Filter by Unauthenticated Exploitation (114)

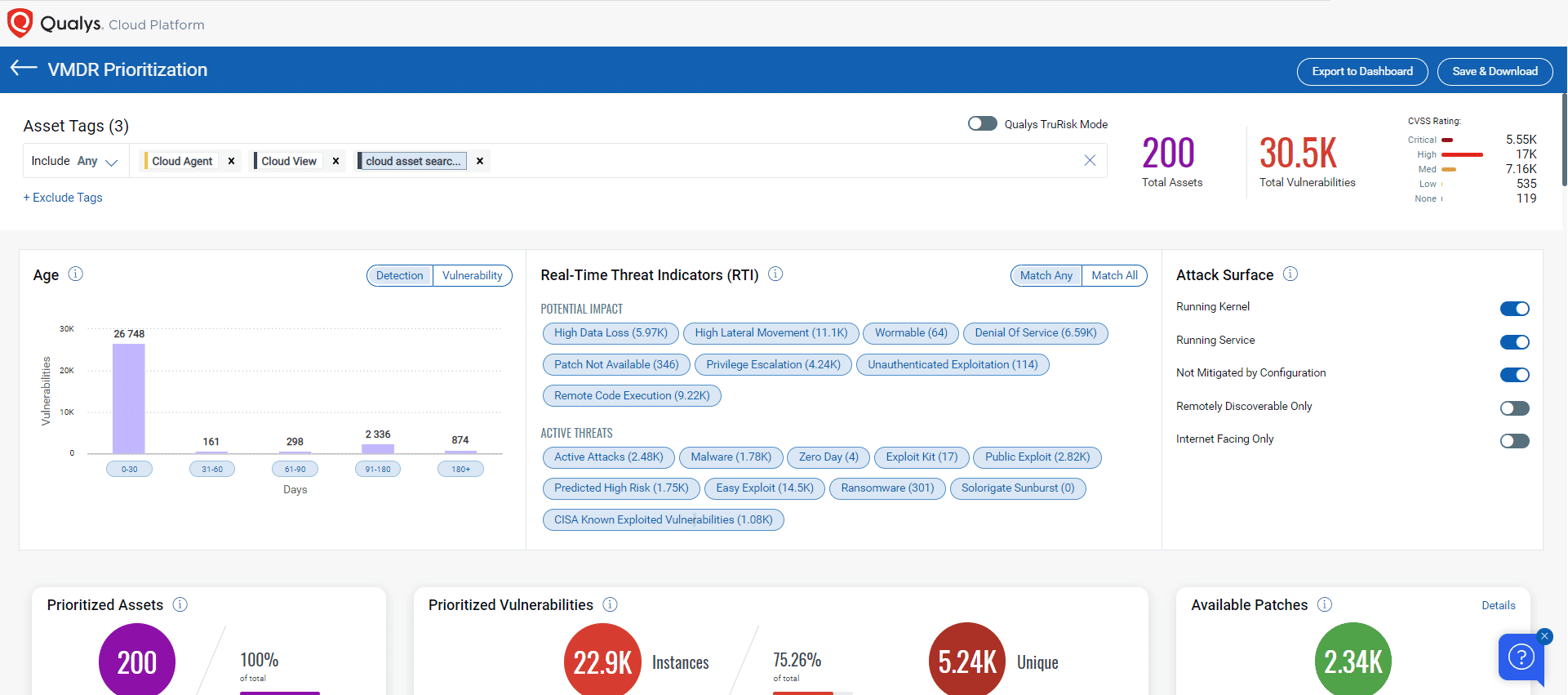953,365
